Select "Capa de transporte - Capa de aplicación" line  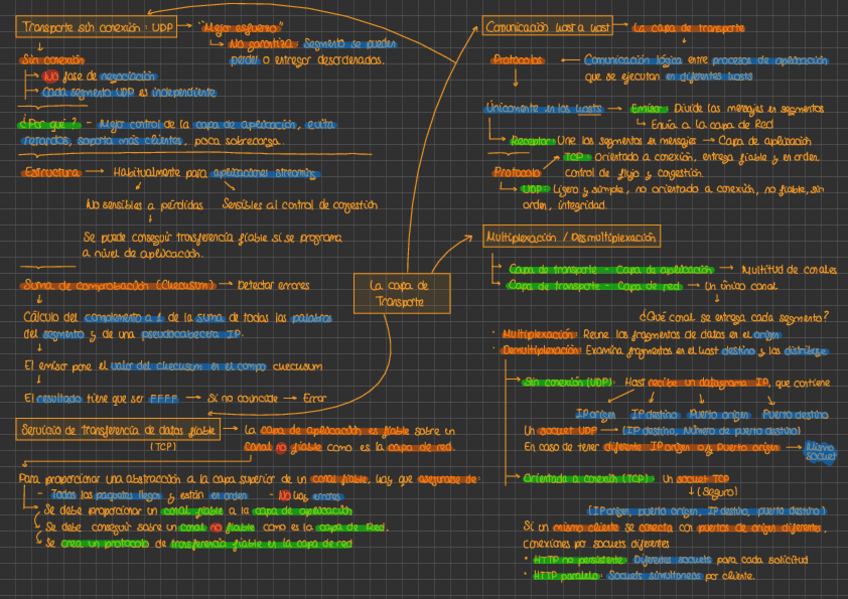click(611, 269)
